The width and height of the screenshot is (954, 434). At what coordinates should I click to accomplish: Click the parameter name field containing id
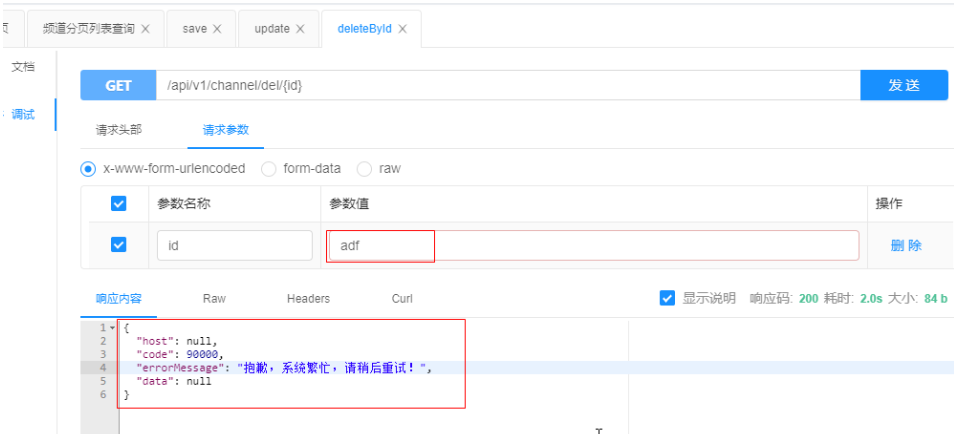coord(235,245)
